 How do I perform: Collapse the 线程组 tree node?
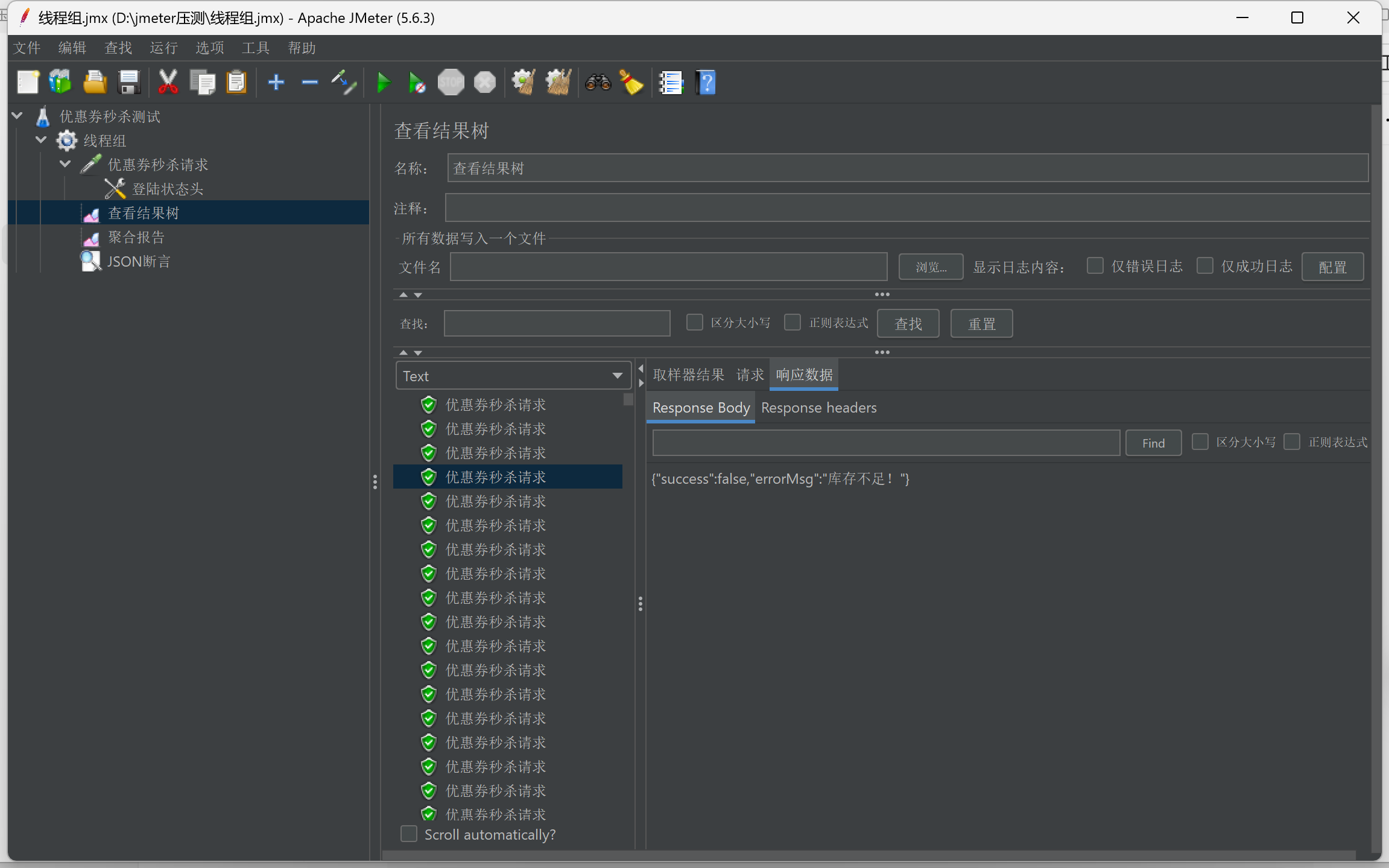coord(41,140)
